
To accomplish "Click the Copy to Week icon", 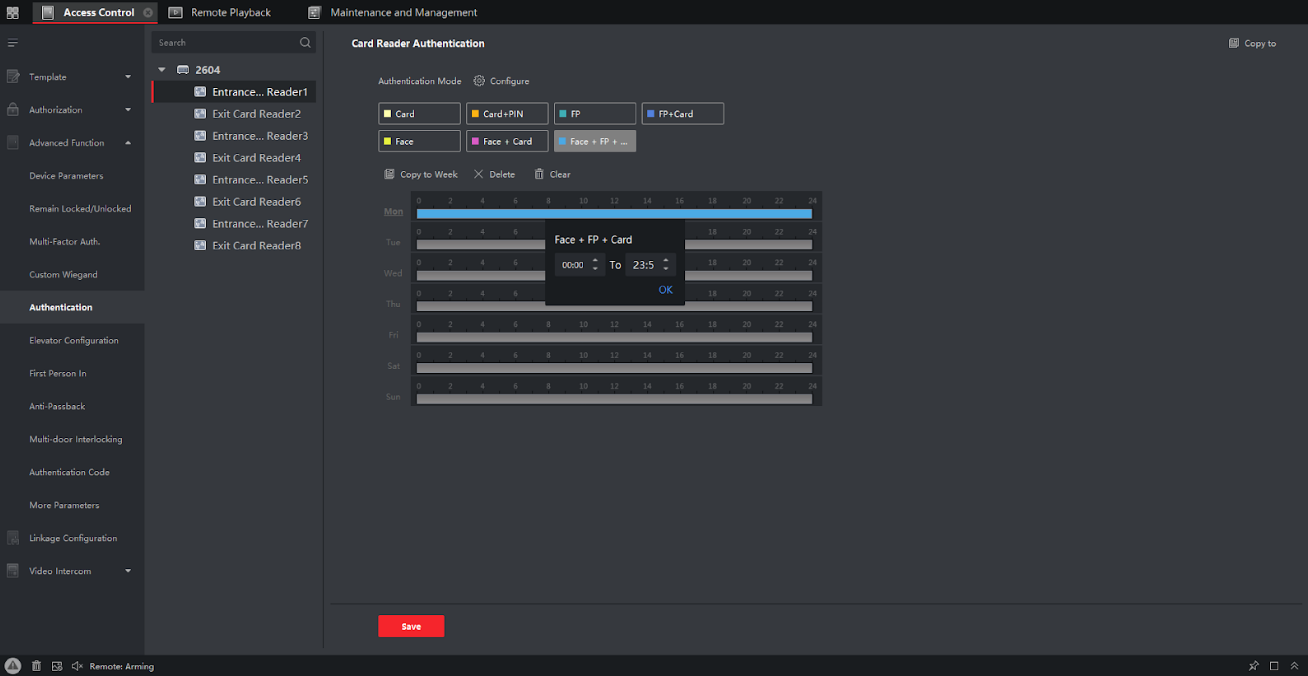I will 389,174.
